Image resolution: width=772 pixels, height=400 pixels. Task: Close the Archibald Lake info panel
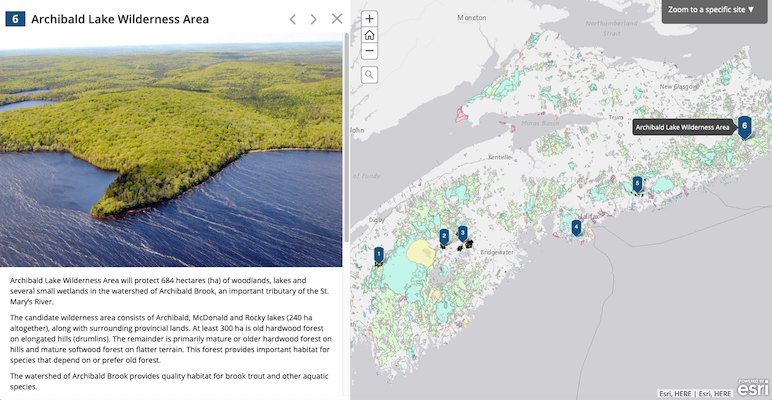pos(337,19)
